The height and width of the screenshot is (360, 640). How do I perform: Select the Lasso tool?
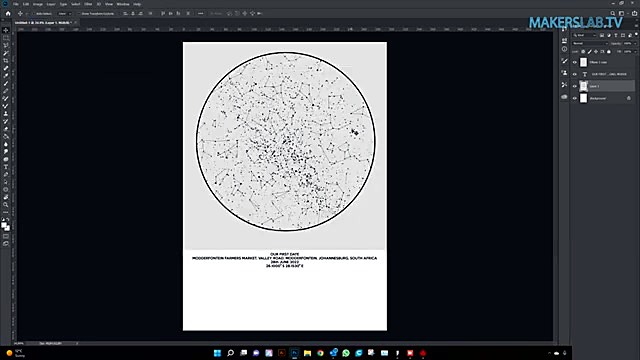point(6,45)
